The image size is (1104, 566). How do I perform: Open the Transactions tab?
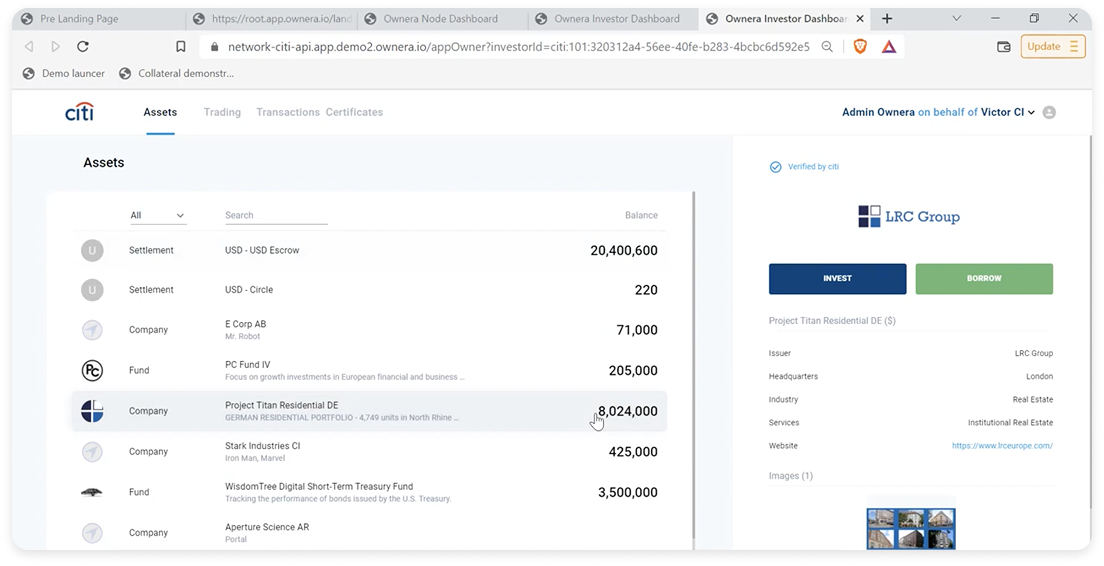click(287, 112)
